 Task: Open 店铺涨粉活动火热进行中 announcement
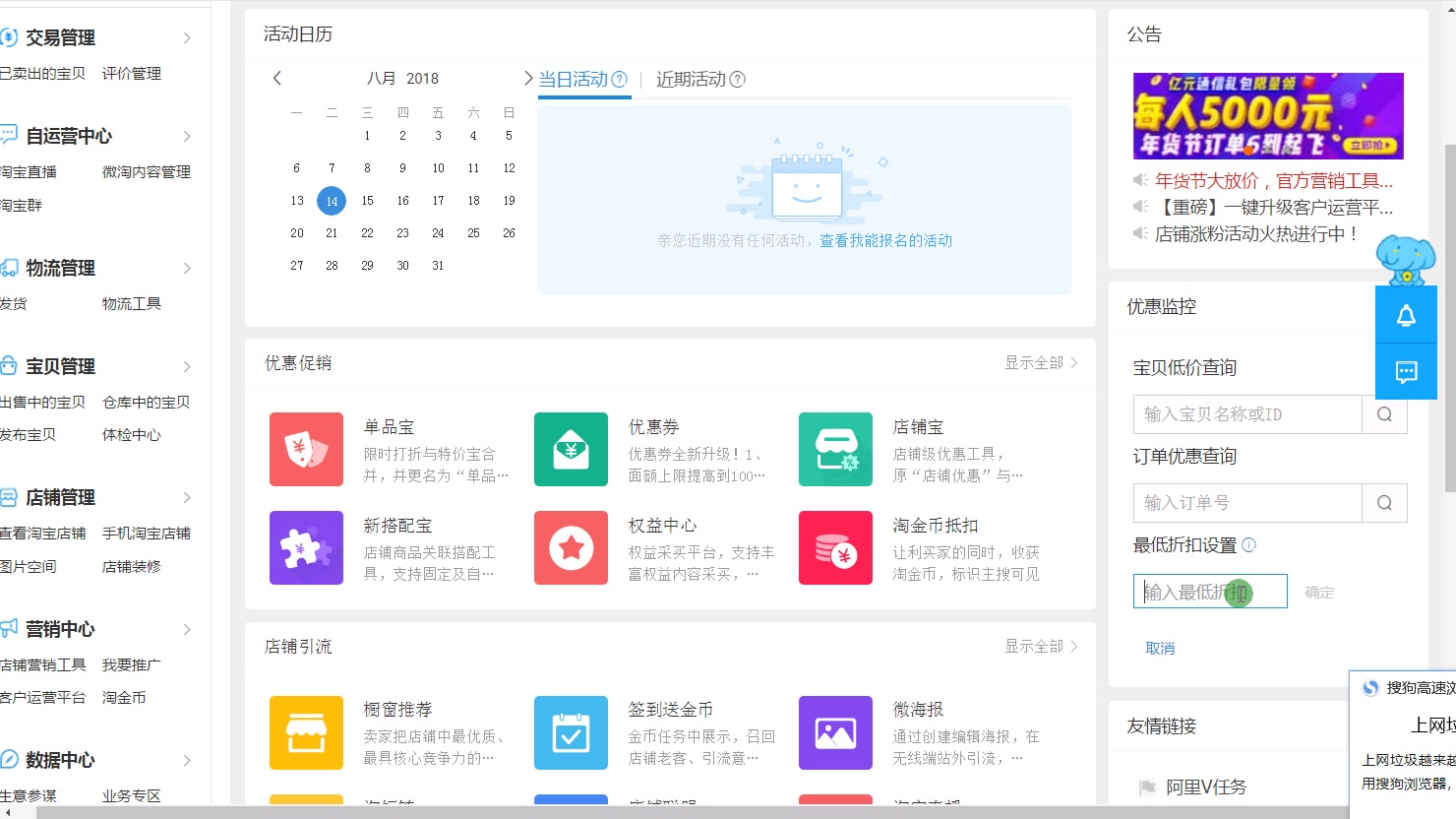coord(1257,233)
